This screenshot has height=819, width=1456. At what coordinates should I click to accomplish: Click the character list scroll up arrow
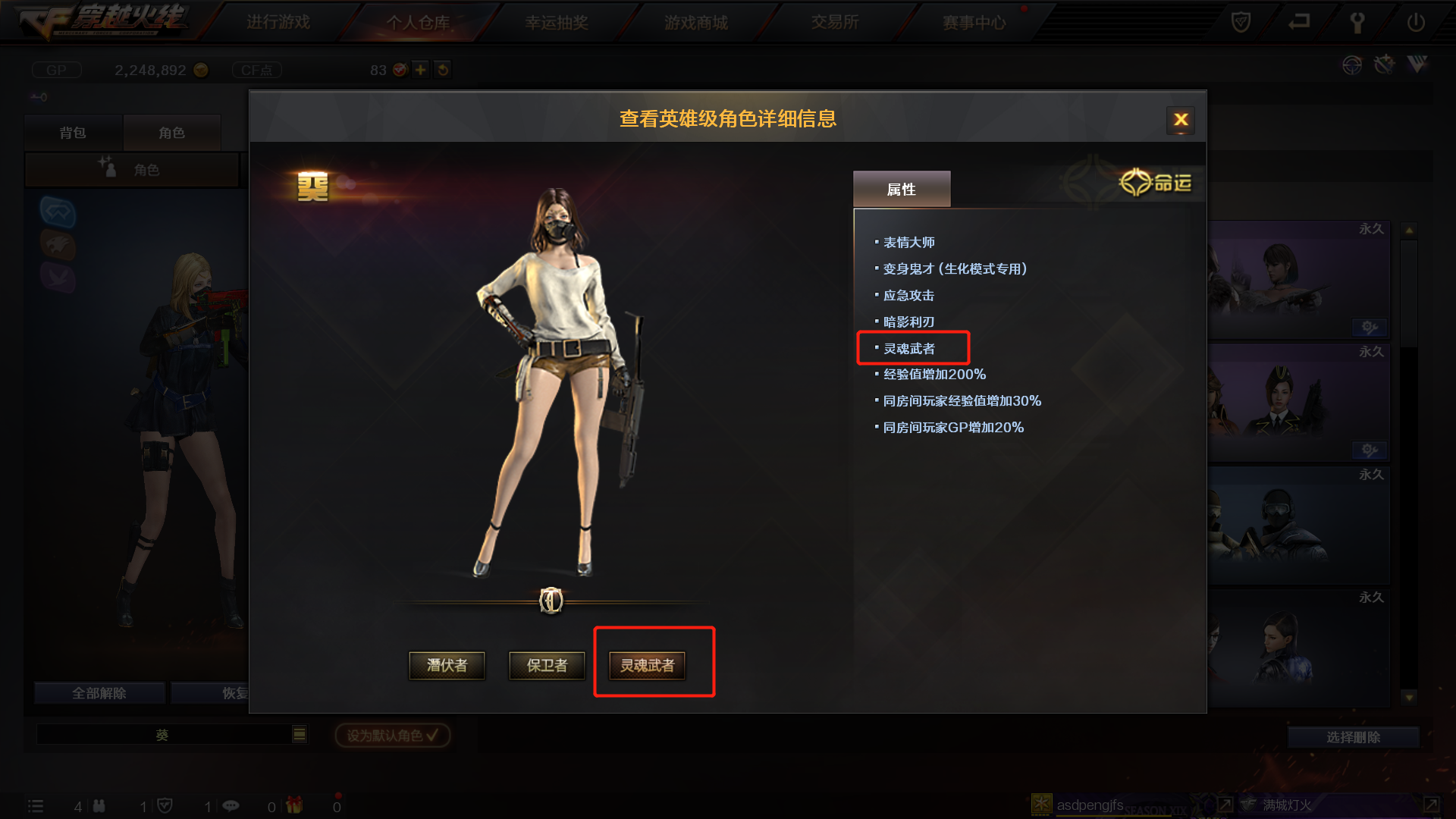click(x=1409, y=230)
